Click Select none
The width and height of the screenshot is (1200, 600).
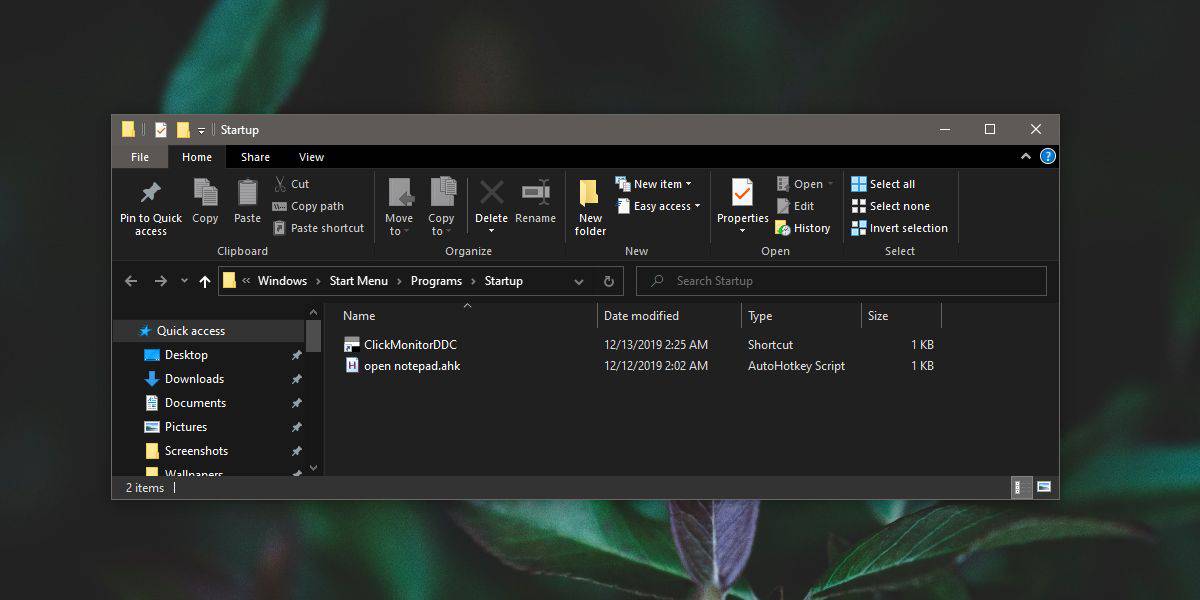point(890,206)
